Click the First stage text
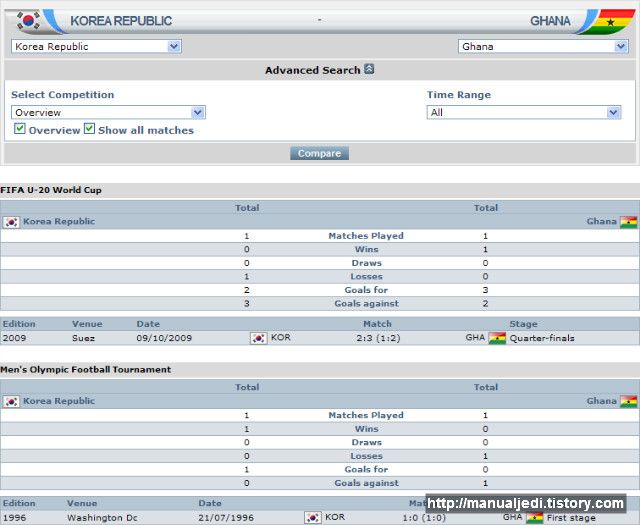The height and width of the screenshot is (525, 640). [x=571, y=518]
